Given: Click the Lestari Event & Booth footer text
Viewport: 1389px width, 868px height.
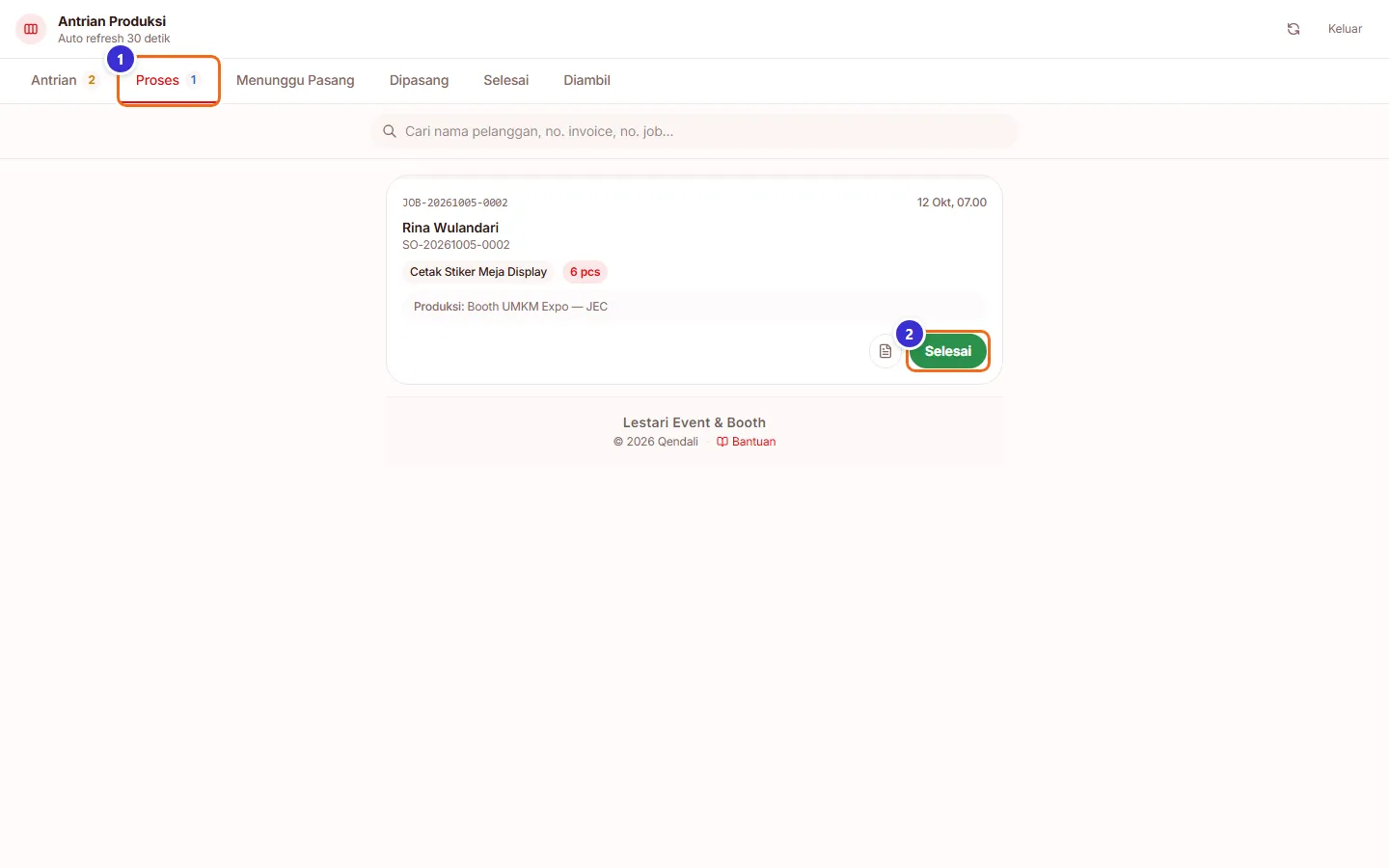Looking at the screenshot, I should (x=694, y=422).
